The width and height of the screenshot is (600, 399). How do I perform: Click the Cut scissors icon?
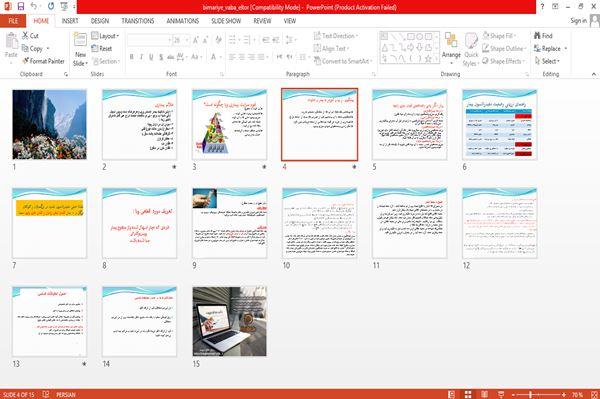click(26, 36)
